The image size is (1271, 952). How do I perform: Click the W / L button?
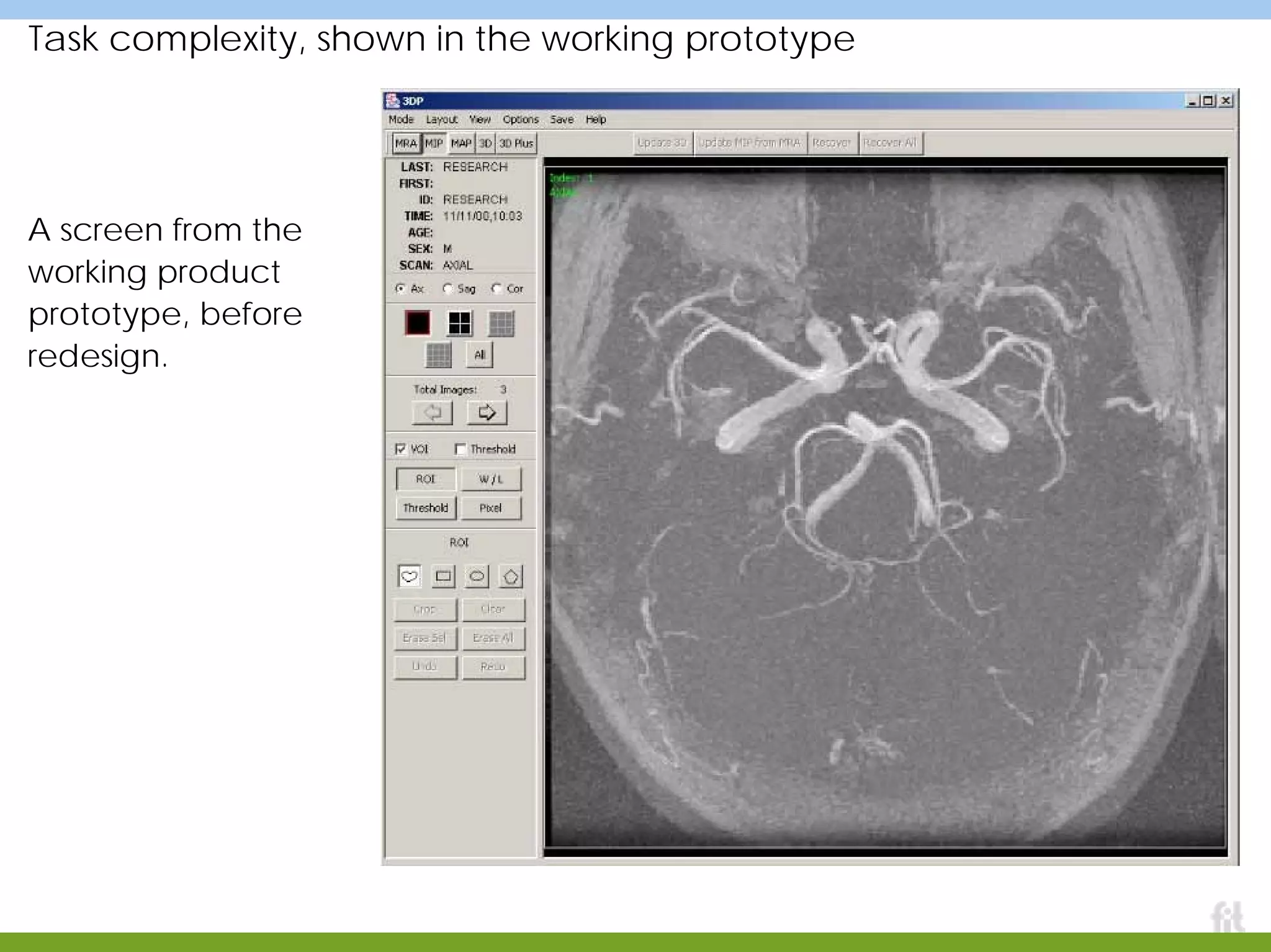click(491, 479)
